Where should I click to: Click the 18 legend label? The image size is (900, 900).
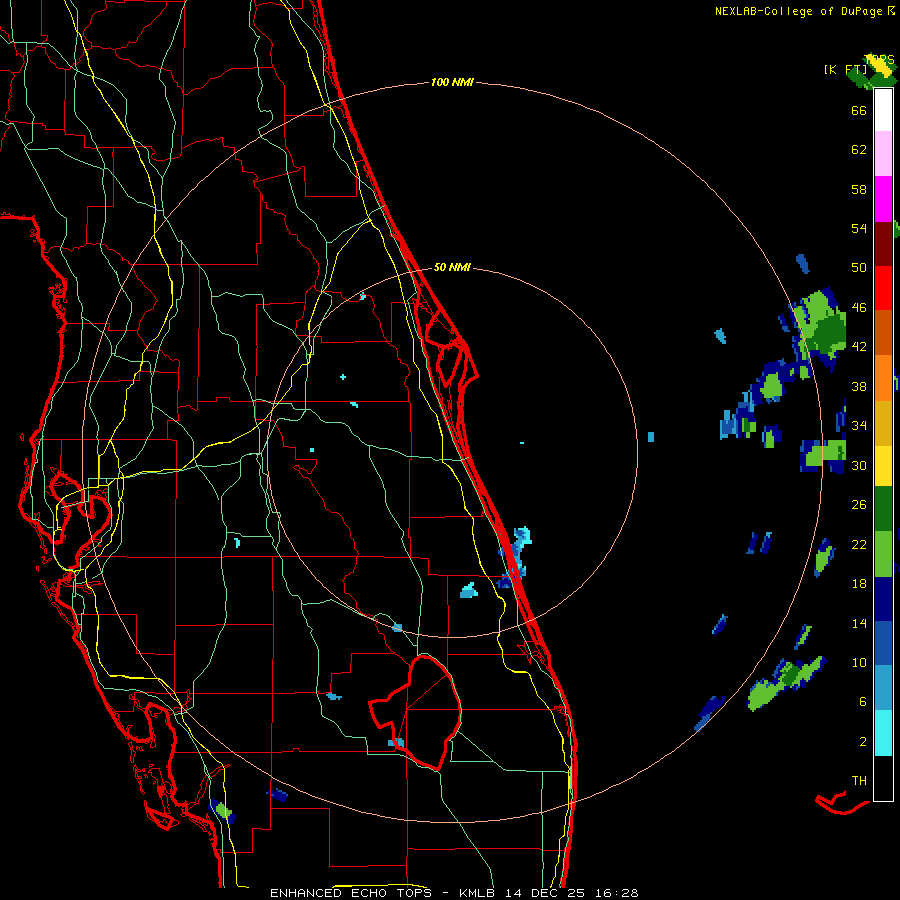(x=859, y=584)
